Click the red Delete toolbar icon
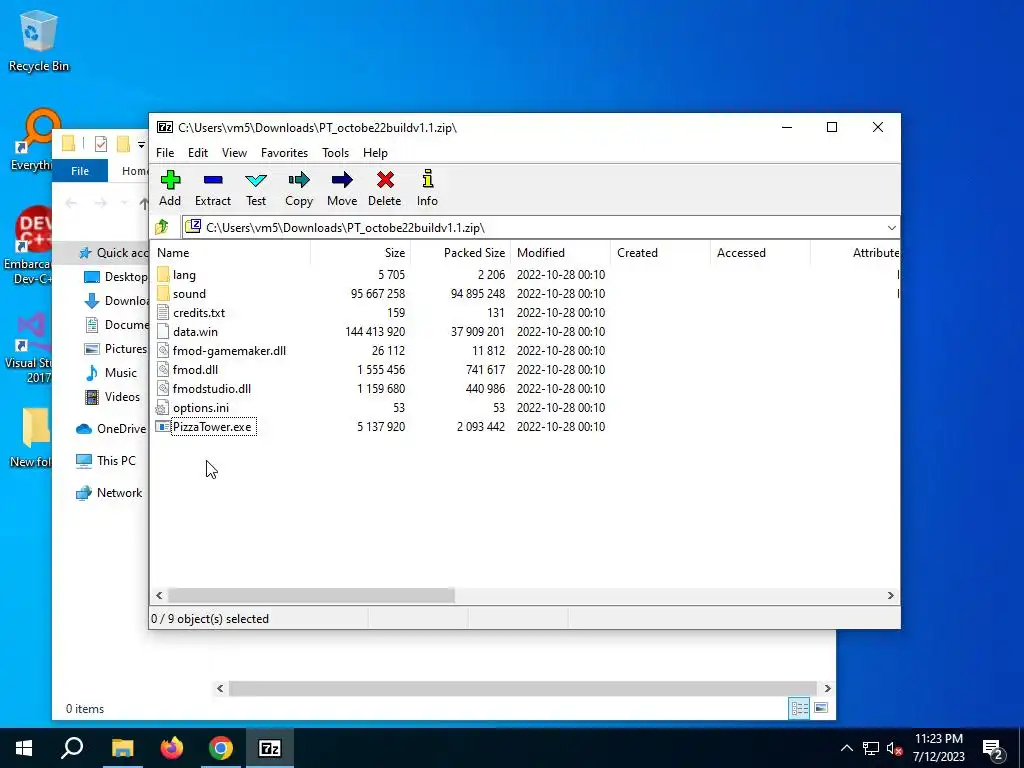This screenshot has width=1024, height=768. click(x=385, y=180)
